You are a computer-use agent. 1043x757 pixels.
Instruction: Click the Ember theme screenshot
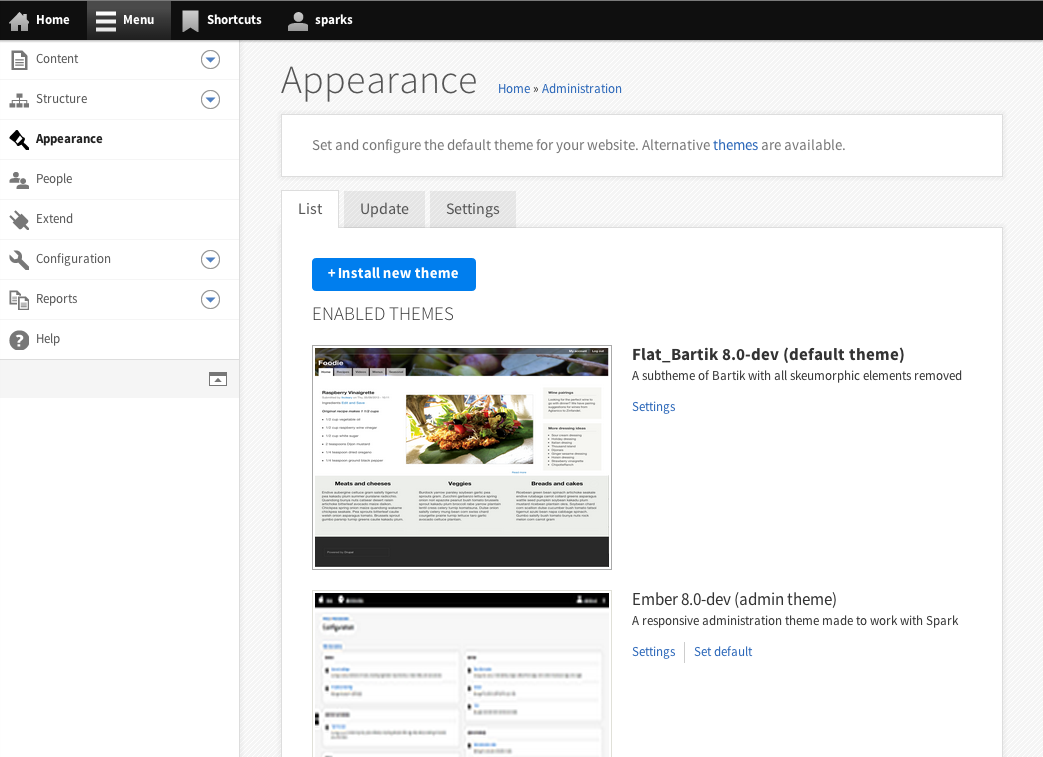(462, 673)
